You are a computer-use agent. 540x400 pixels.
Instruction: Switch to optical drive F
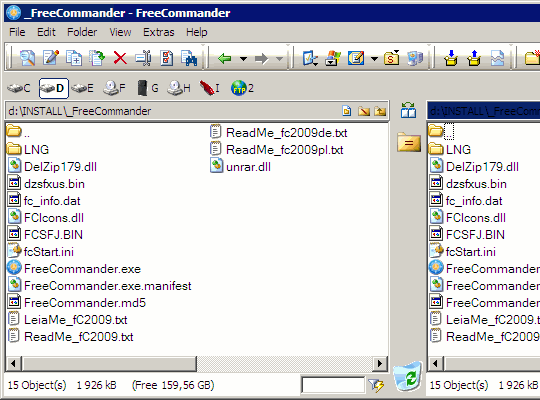(115, 89)
